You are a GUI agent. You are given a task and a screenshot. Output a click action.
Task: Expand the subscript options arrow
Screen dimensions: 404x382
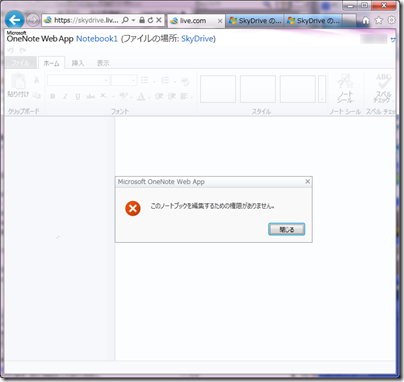[114, 97]
